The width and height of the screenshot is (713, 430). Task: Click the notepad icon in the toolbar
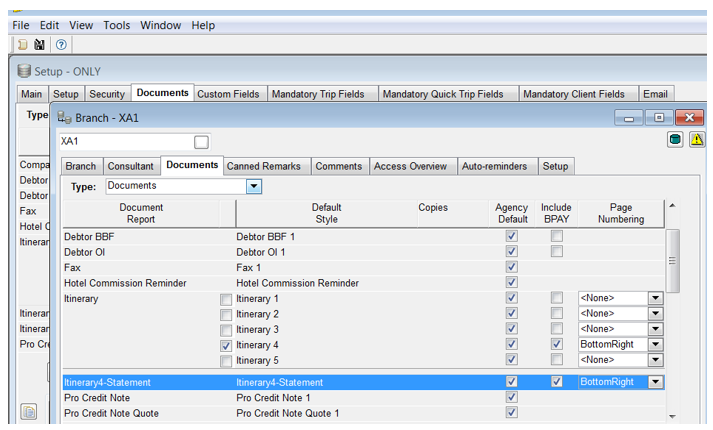pos(23,45)
